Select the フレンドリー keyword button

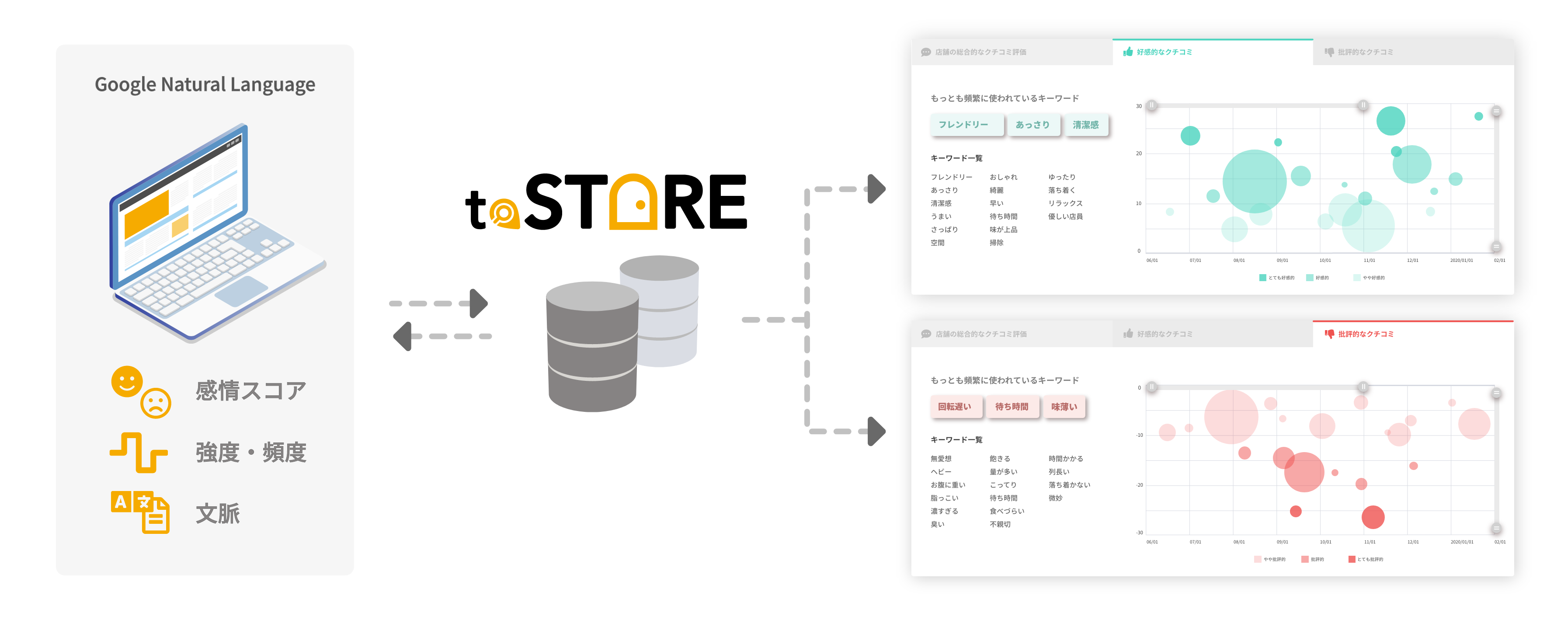(x=966, y=125)
